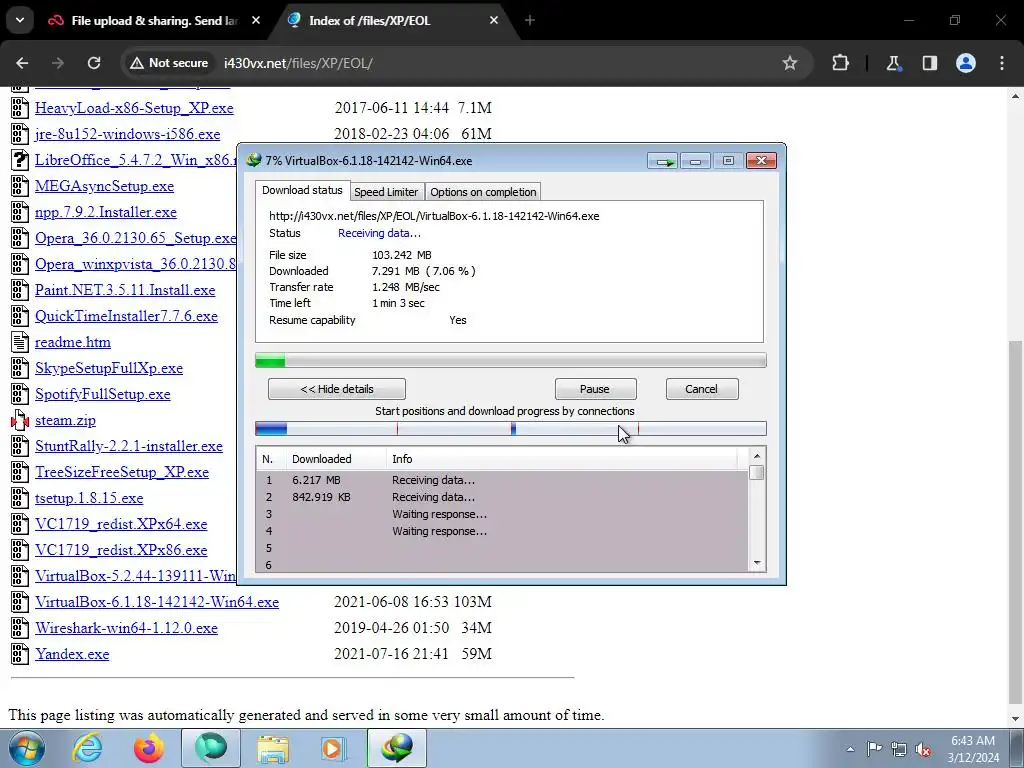The height and width of the screenshot is (768, 1024).
Task: Click the file icon beside MEGAsyncSetup.exe
Action: tap(20, 186)
